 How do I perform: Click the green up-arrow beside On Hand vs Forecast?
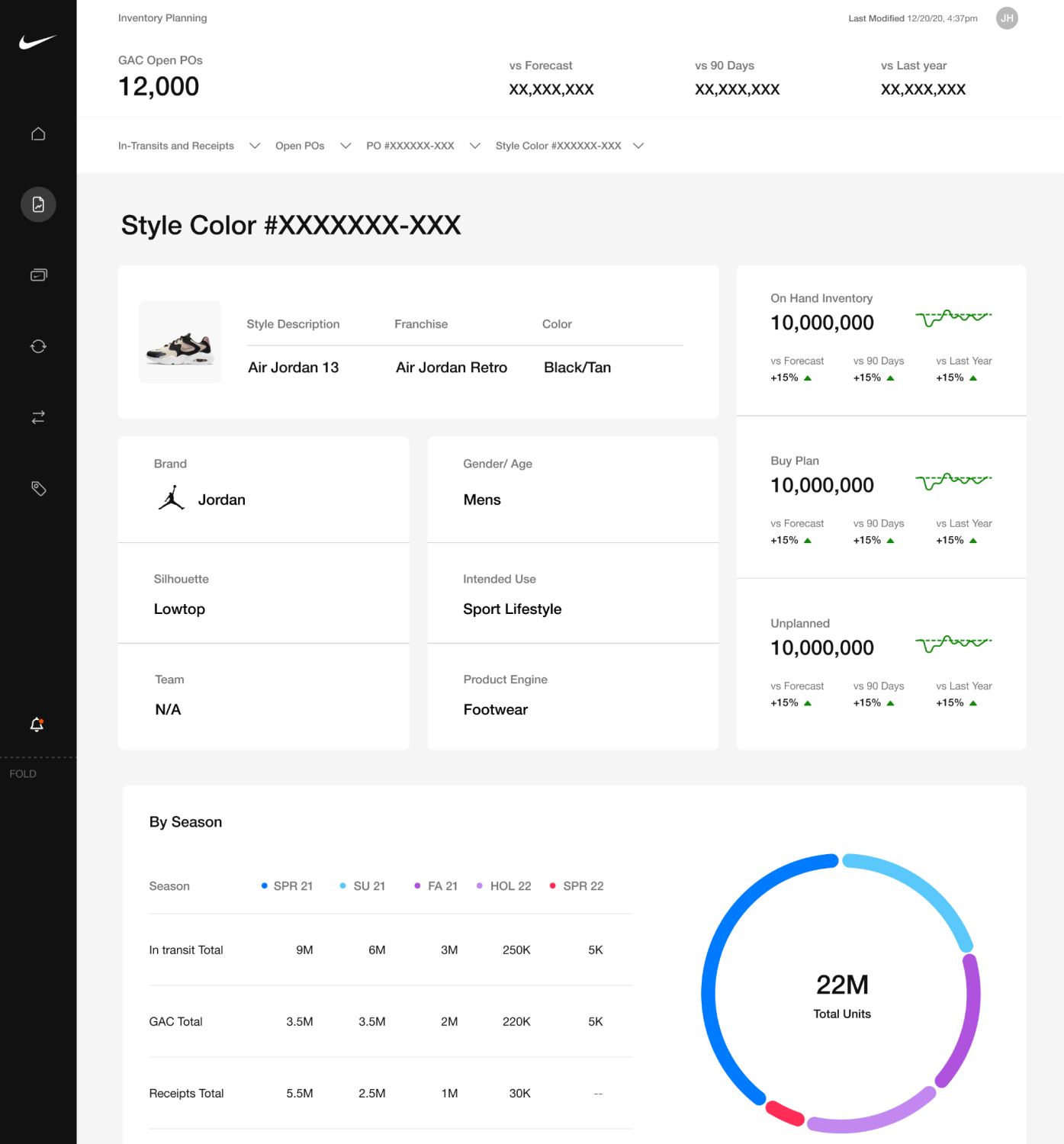[x=808, y=378]
